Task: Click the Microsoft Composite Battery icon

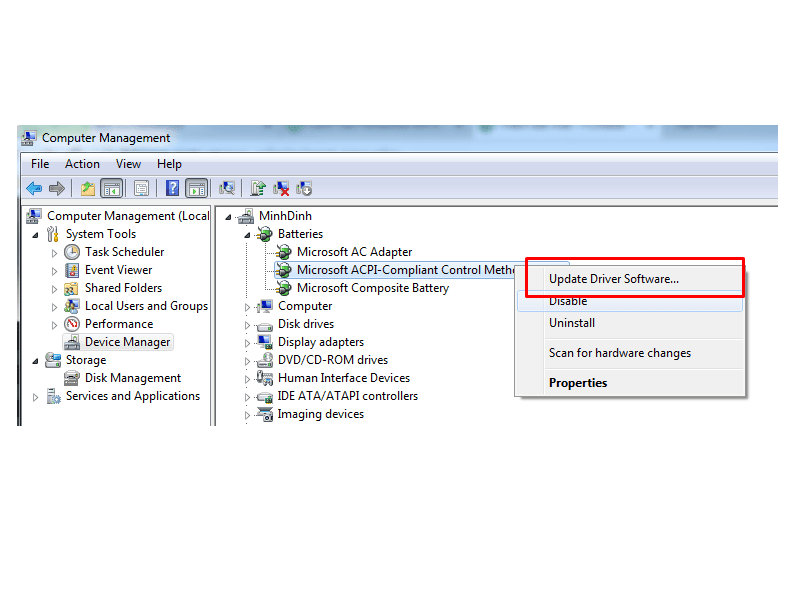Action: point(284,288)
